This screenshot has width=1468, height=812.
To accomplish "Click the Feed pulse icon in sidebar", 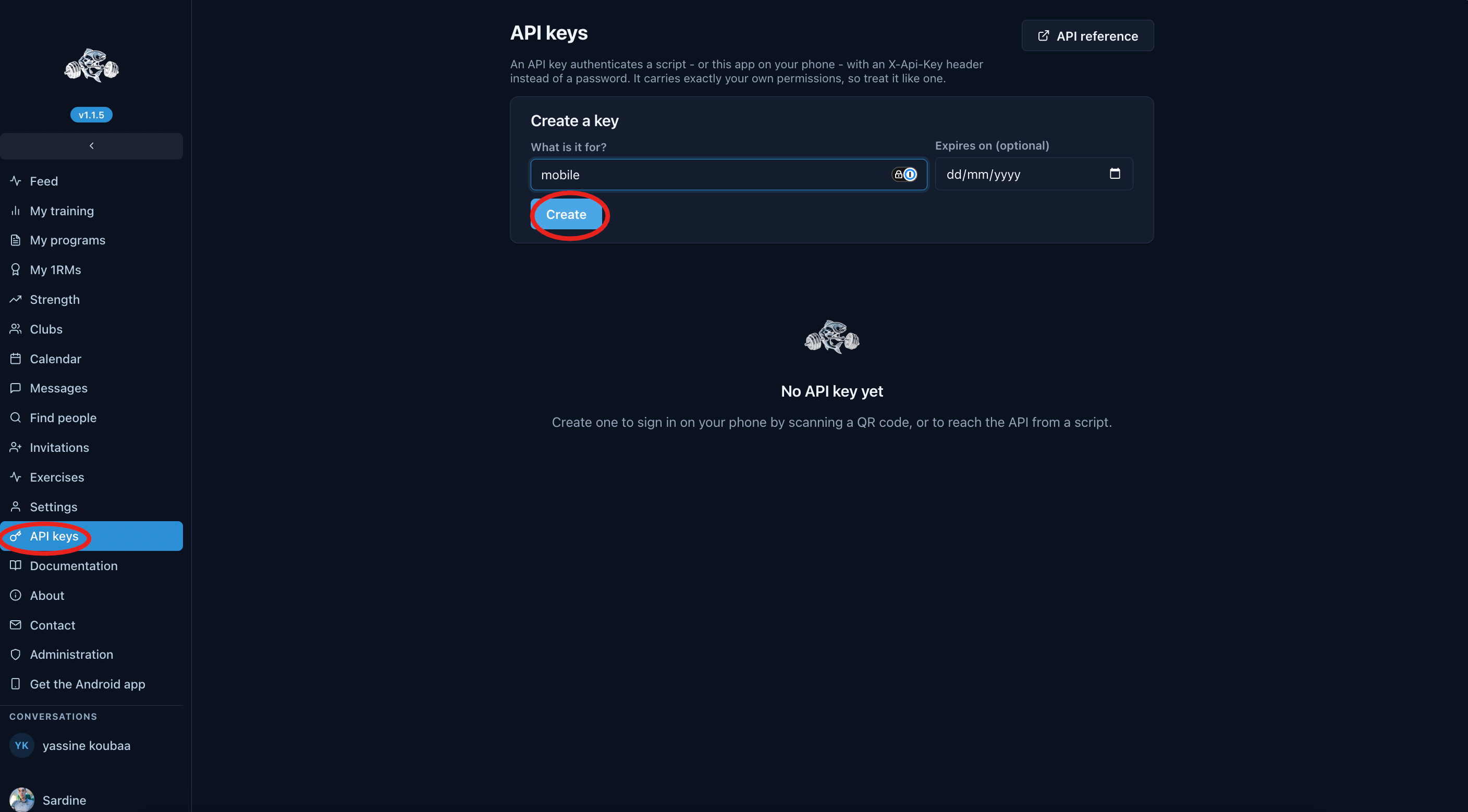I will [x=16, y=181].
